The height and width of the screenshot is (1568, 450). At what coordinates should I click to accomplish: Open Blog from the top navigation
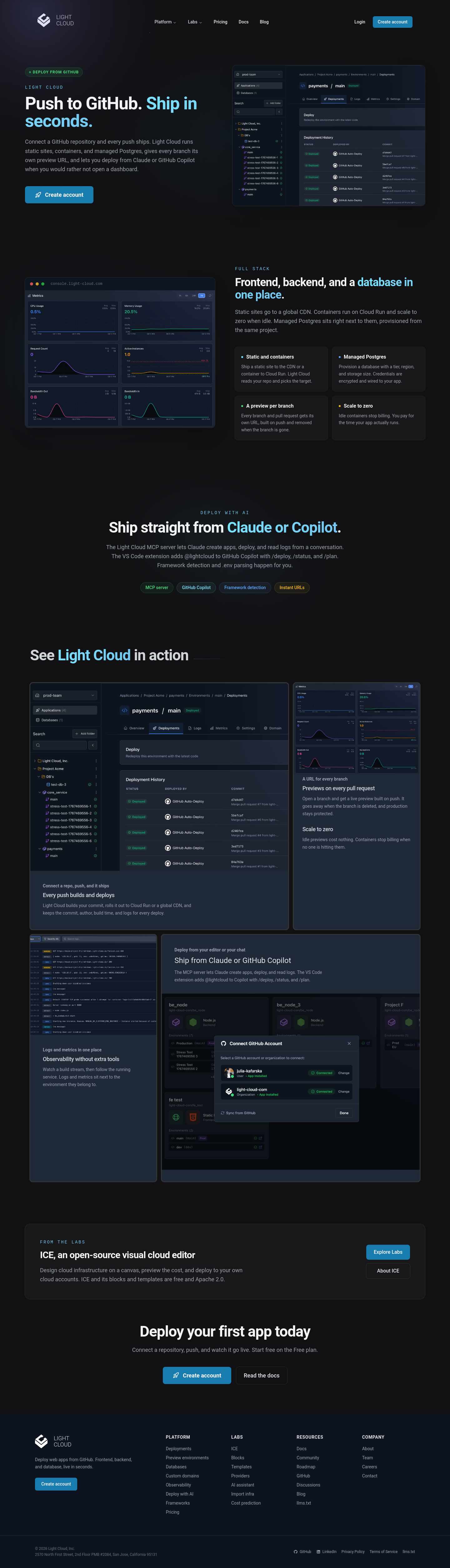264,22
